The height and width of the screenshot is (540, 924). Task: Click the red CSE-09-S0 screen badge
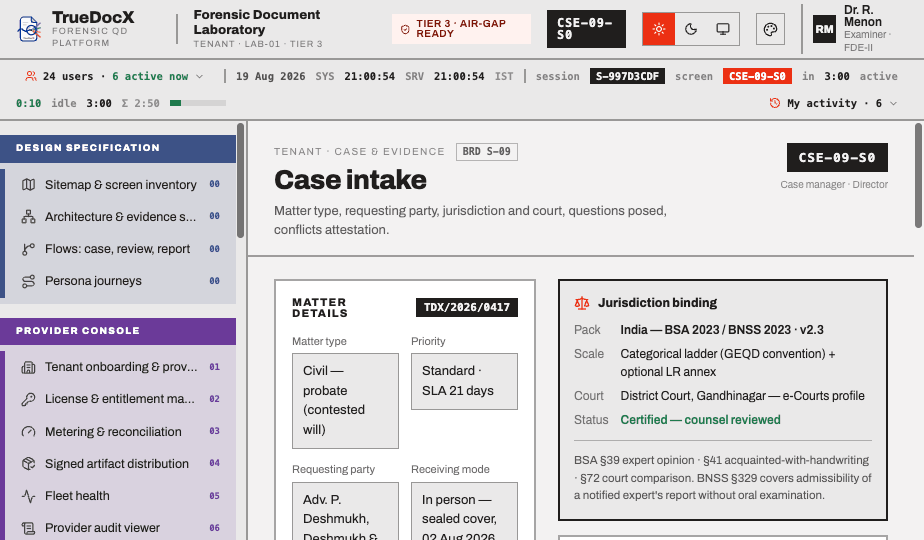pos(757,76)
